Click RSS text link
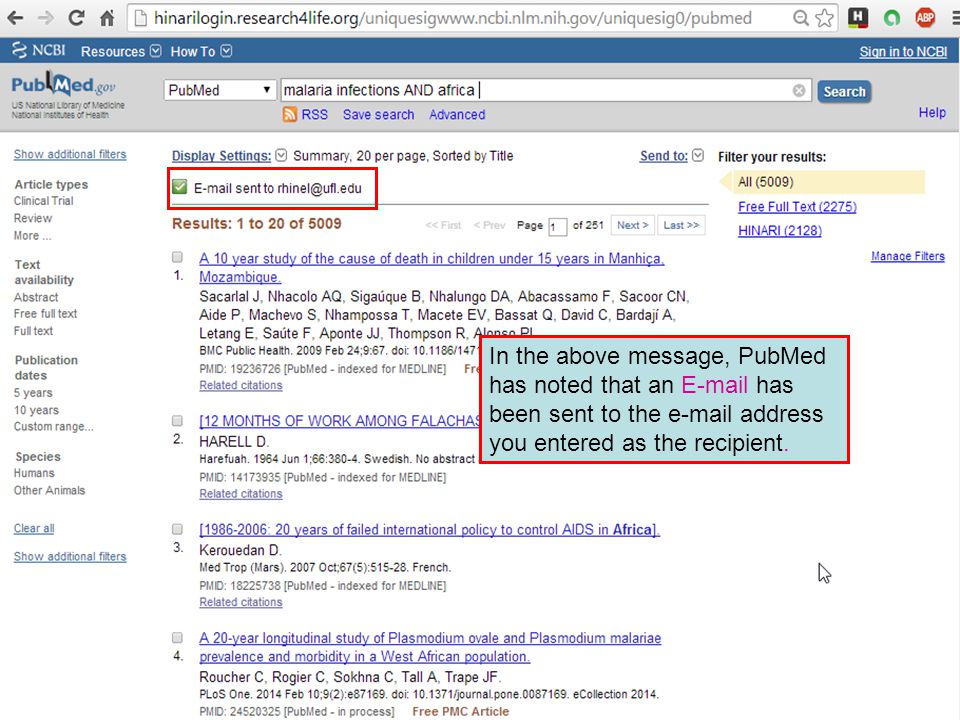 coord(314,114)
